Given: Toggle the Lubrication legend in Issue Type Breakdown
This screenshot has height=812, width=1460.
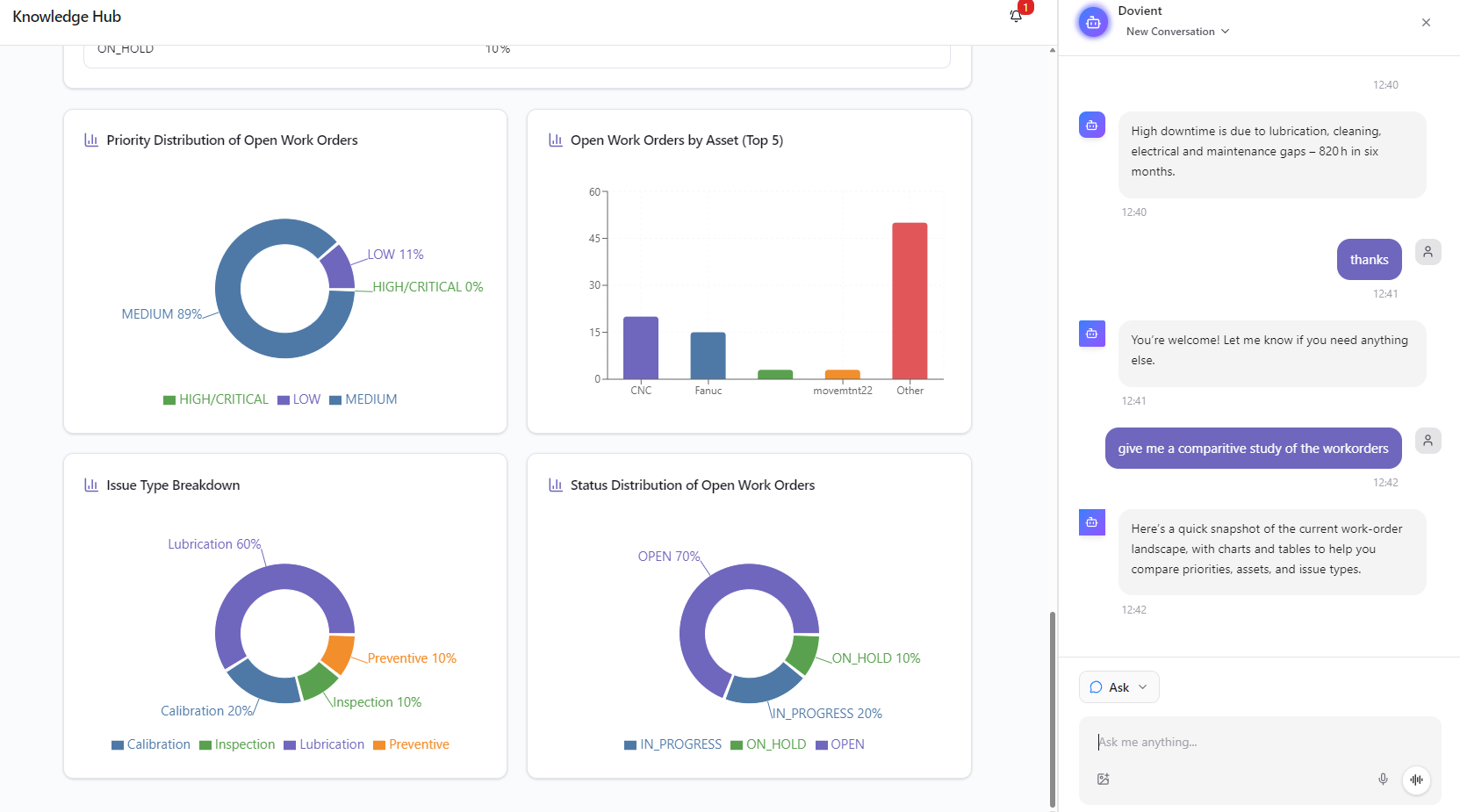Looking at the screenshot, I should click(324, 744).
